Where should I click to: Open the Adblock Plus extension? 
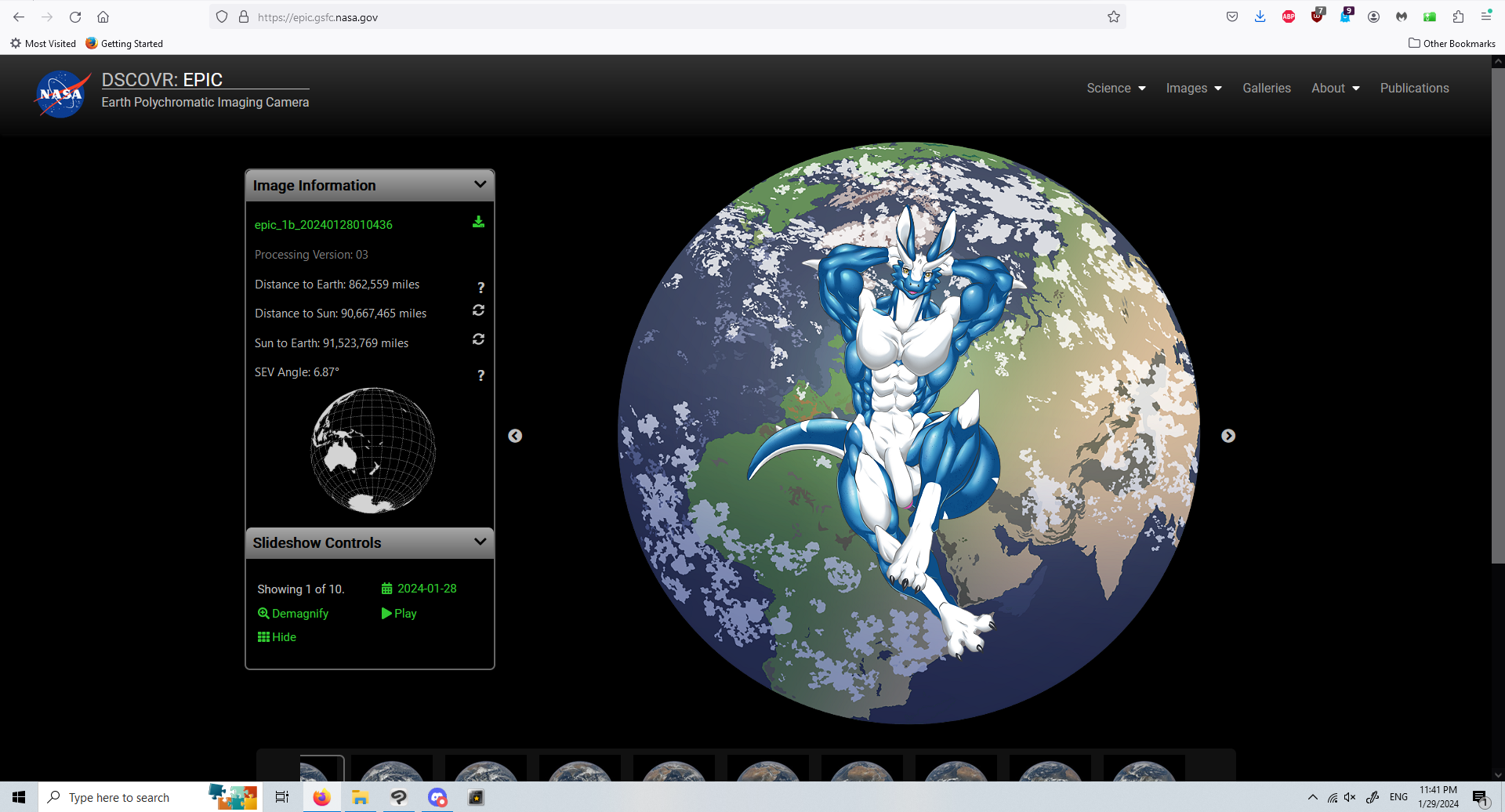(x=1289, y=16)
